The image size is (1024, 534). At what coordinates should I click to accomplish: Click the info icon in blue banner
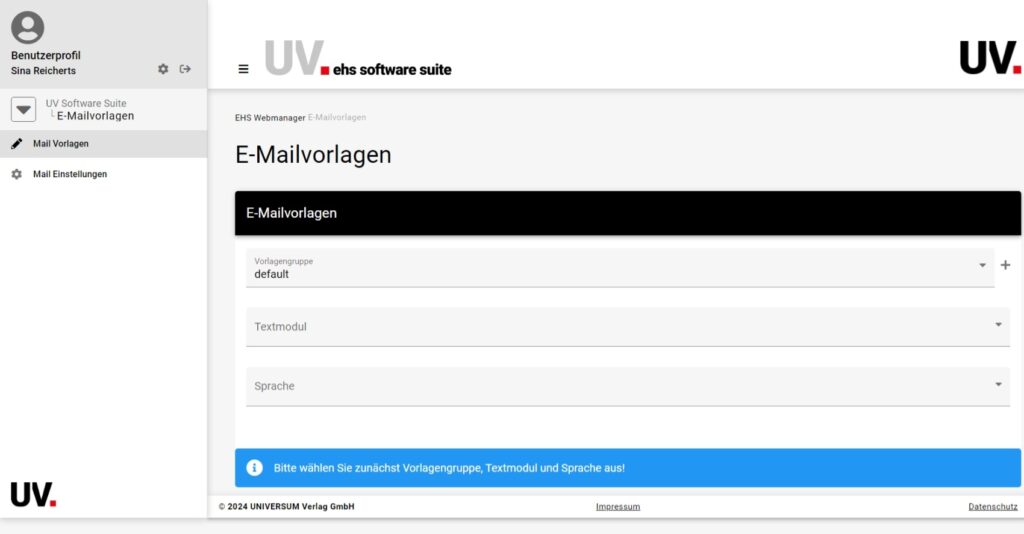point(255,467)
